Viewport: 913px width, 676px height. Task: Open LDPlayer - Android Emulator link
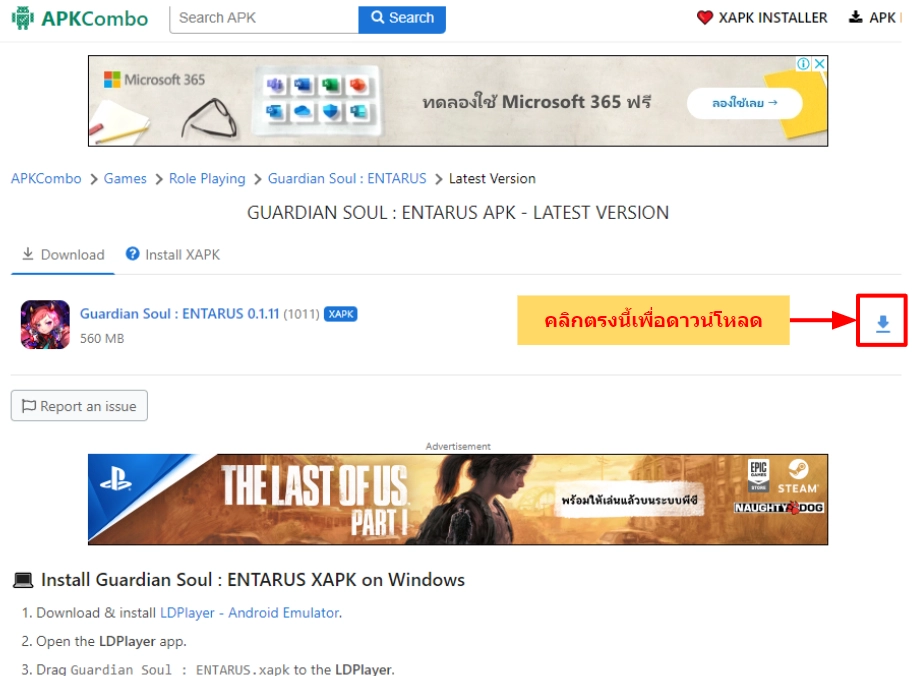click(x=250, y=613)
